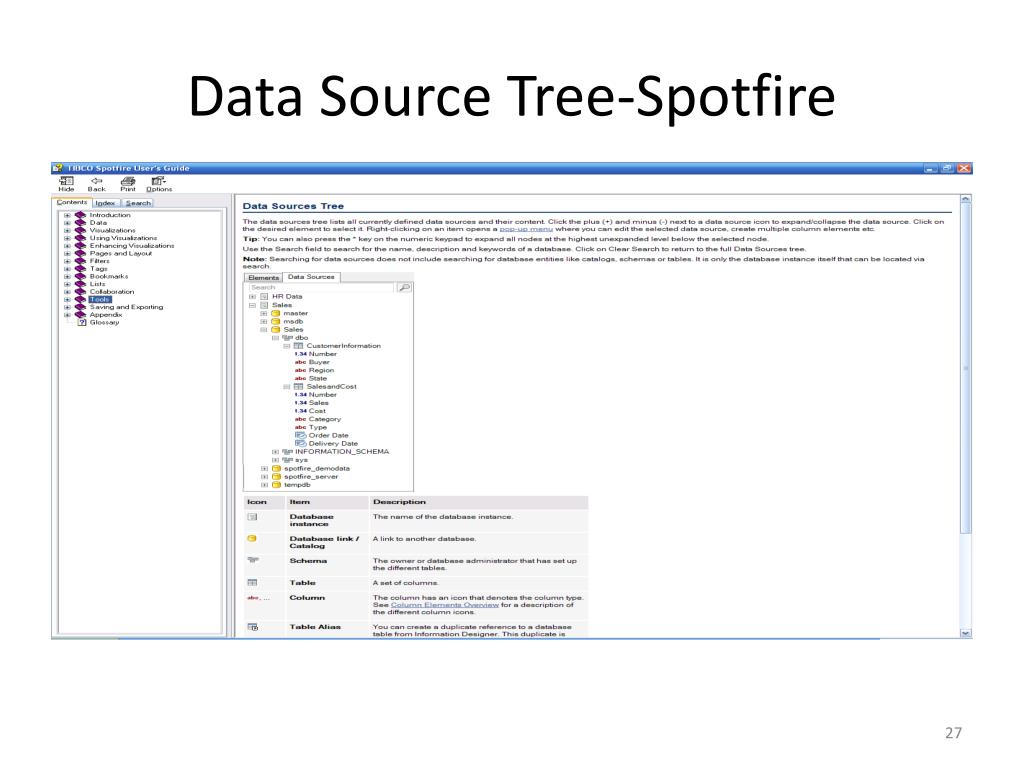Select the Region column
Viewport: 1024px width, 768px height.
(321, 370)
